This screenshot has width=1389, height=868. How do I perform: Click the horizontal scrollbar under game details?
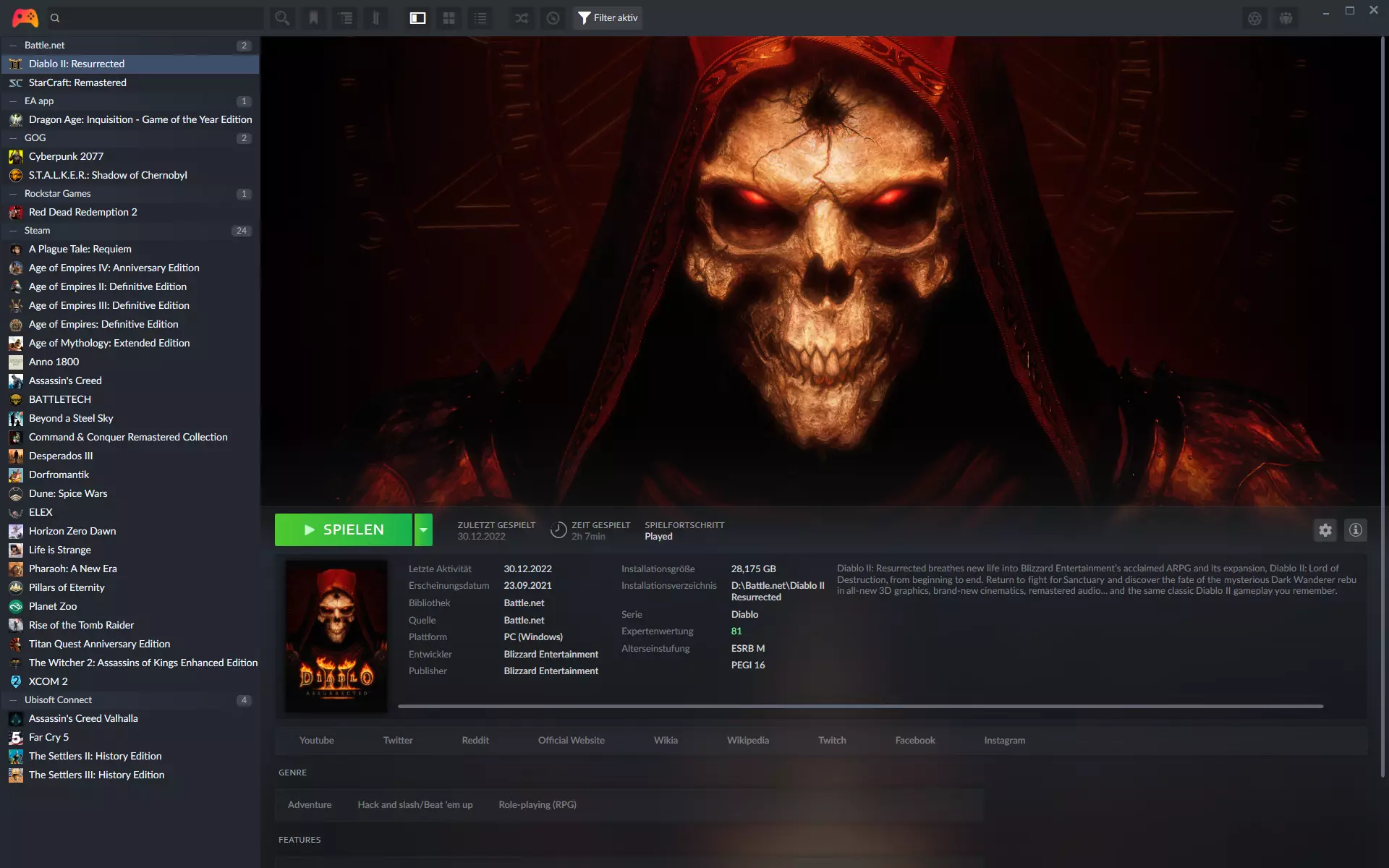(x=860, y=706)
